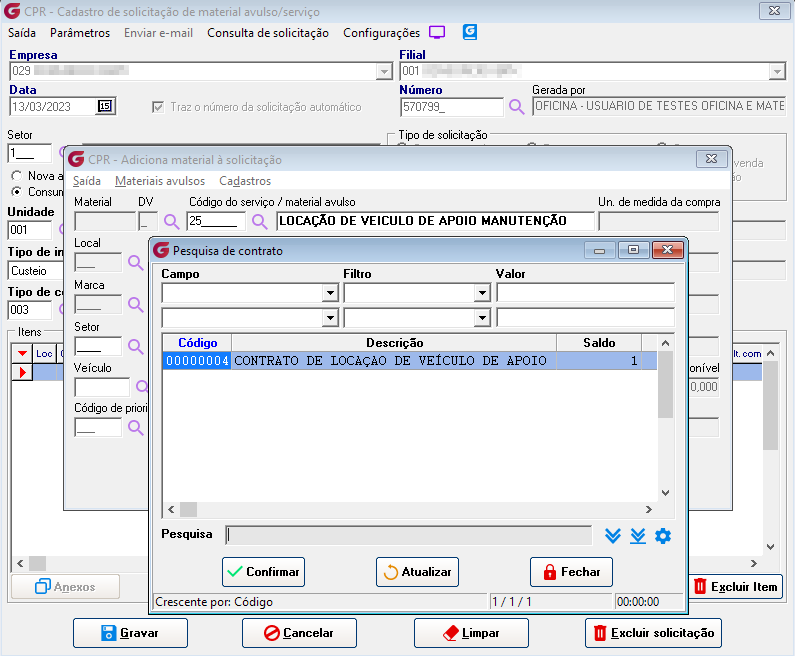Click the Limpar button

point(471,633)
